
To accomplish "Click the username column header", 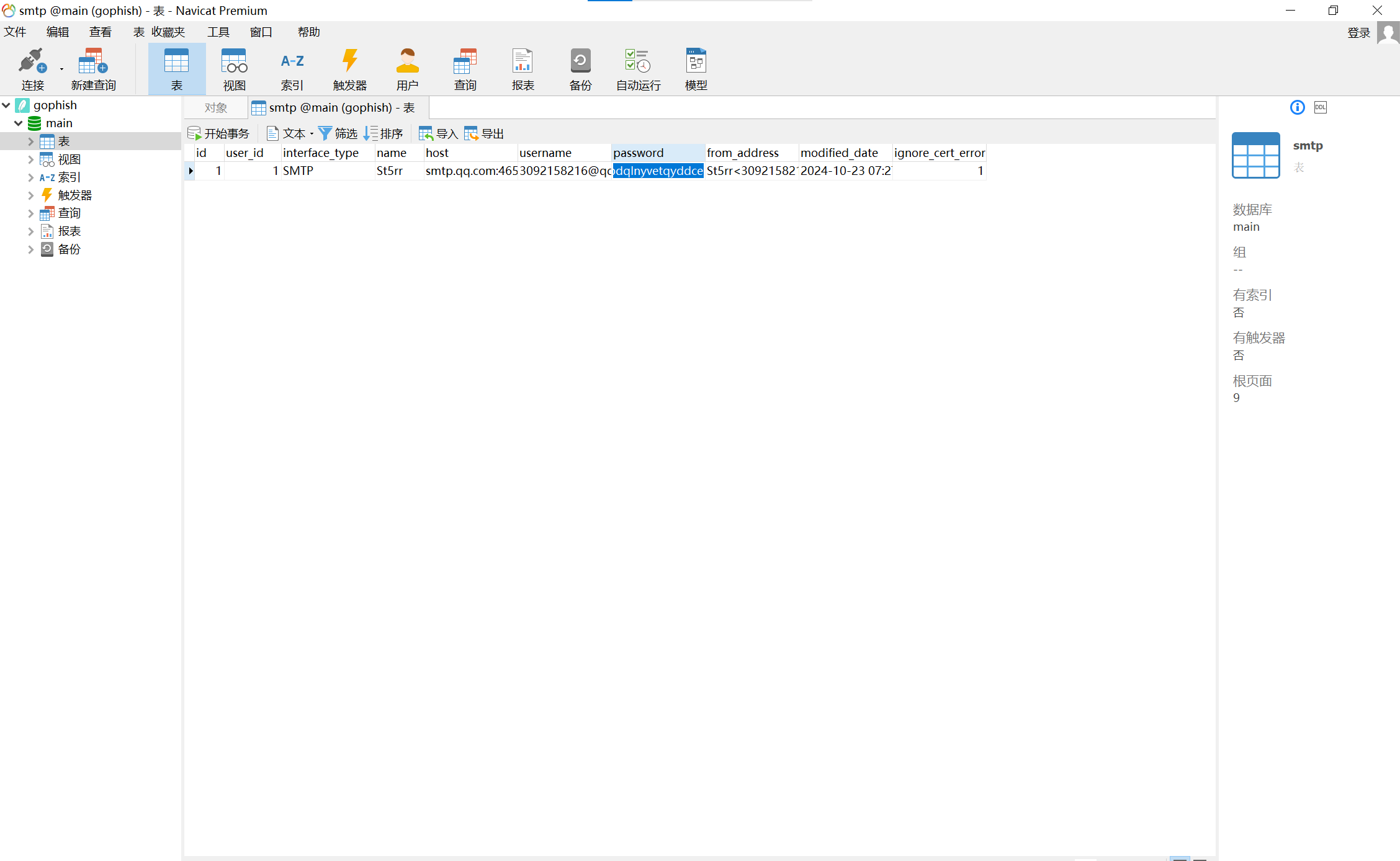I will tap(564, 153).
